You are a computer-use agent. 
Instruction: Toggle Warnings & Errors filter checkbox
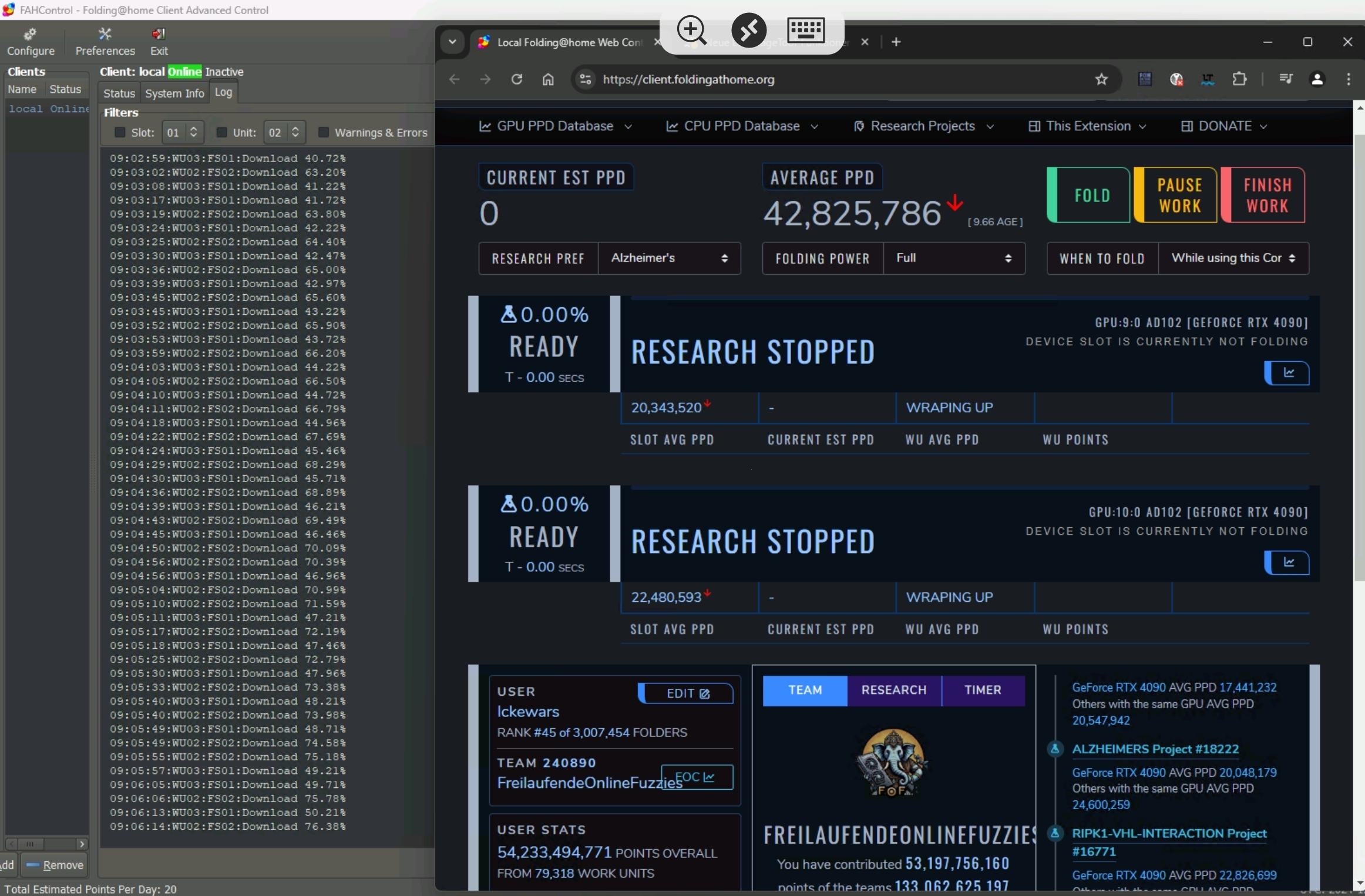pos(323,132)
